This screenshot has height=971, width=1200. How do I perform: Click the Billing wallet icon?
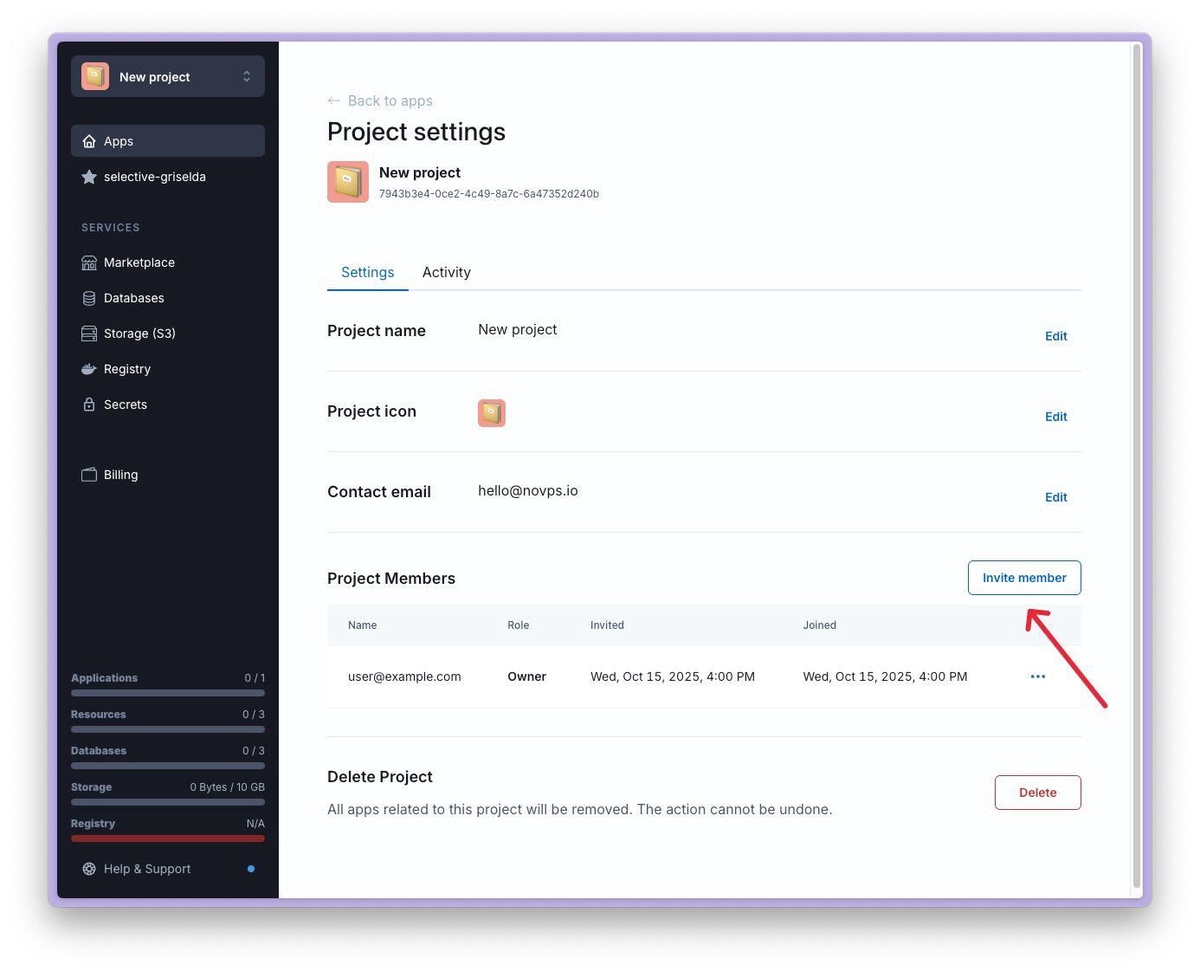pyautogui.click(x=89, y=475)
